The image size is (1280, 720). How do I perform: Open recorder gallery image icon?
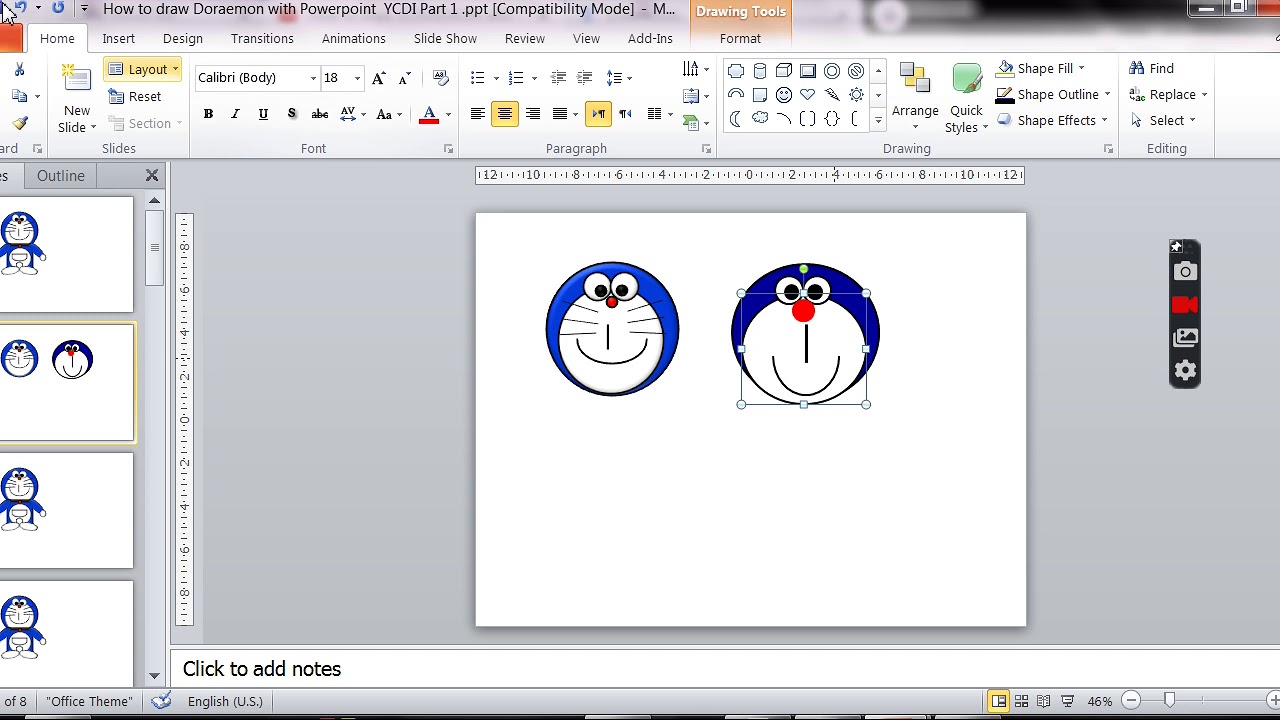[1185, 338]
